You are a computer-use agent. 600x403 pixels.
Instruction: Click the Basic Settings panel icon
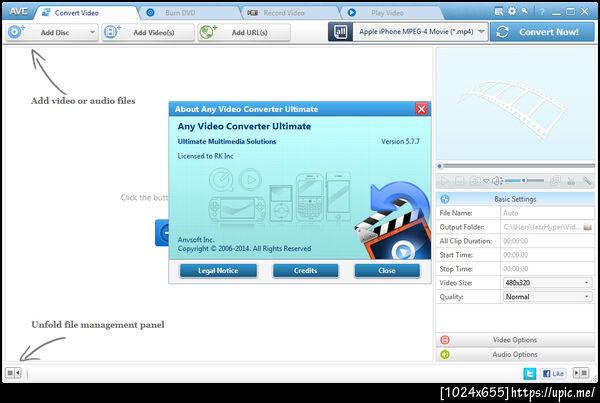(x=445, y=199)
